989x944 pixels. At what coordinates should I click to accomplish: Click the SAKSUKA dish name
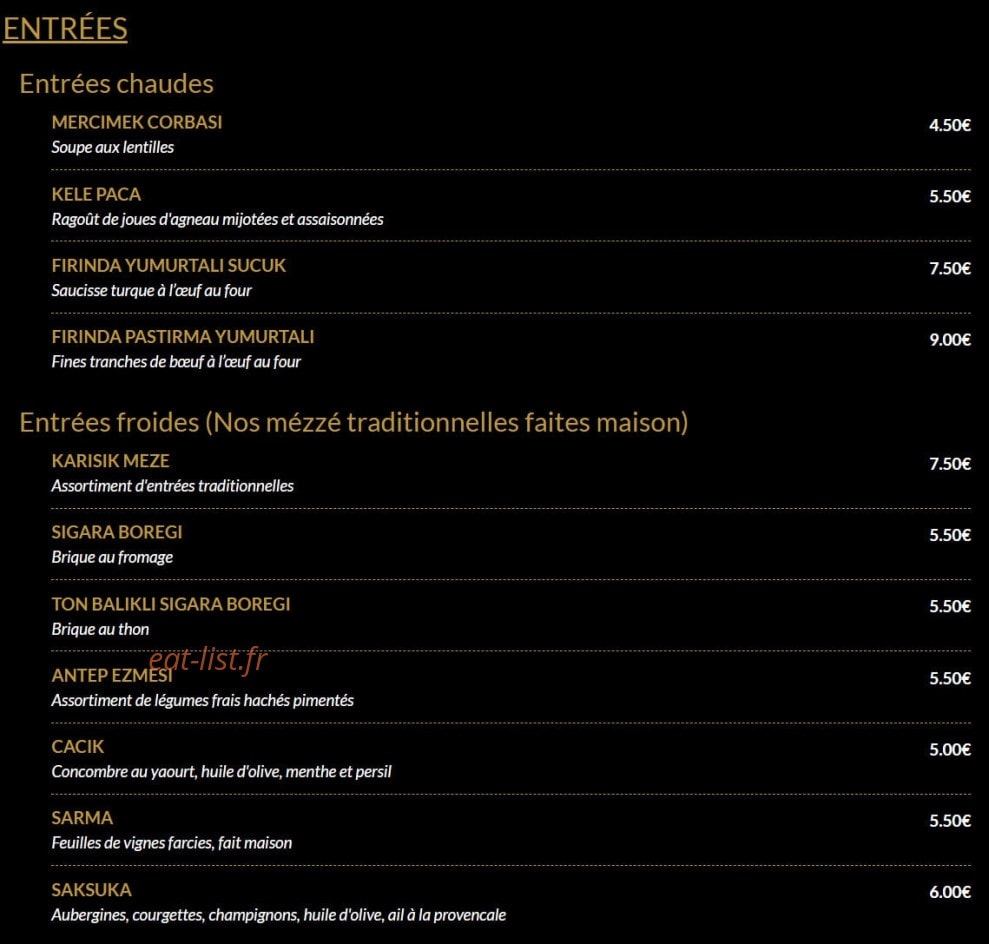91,890
